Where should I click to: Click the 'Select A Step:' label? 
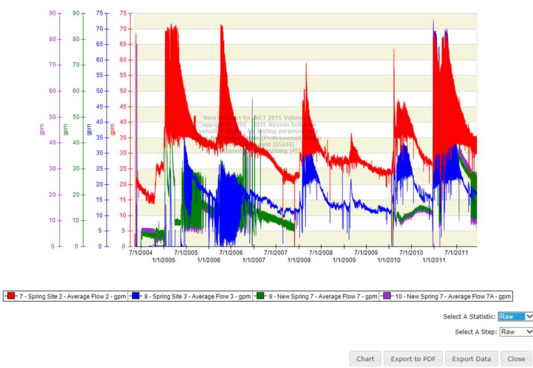tap(476, 332)
